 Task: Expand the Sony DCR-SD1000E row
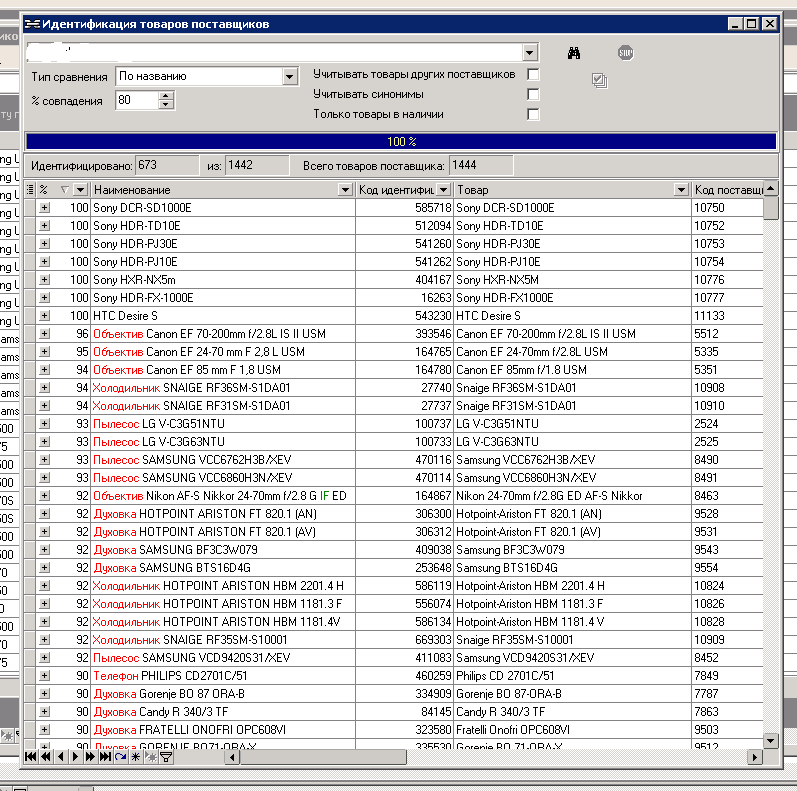coord(44,208)
